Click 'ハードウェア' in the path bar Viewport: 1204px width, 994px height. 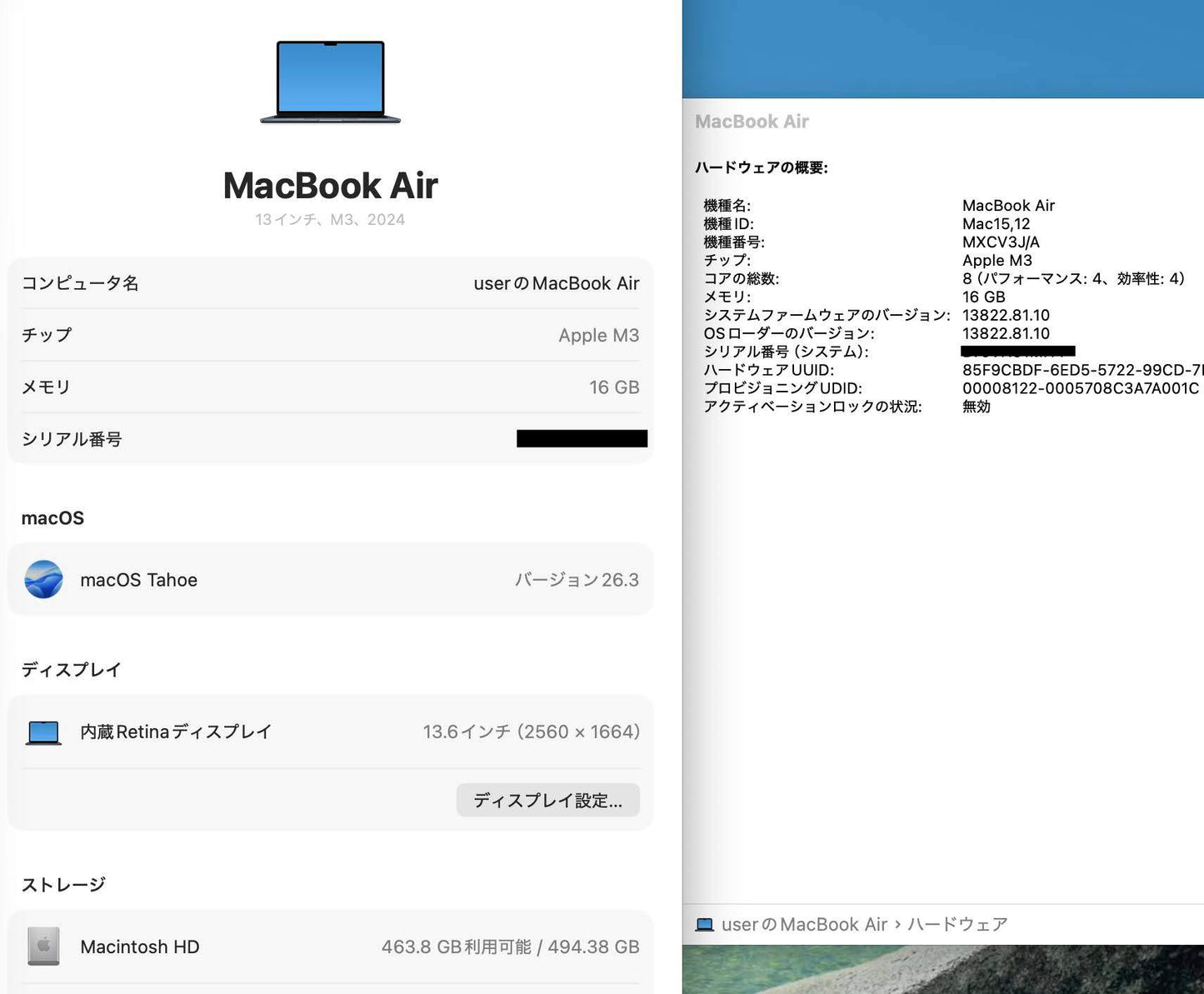(x=957, y=925)
